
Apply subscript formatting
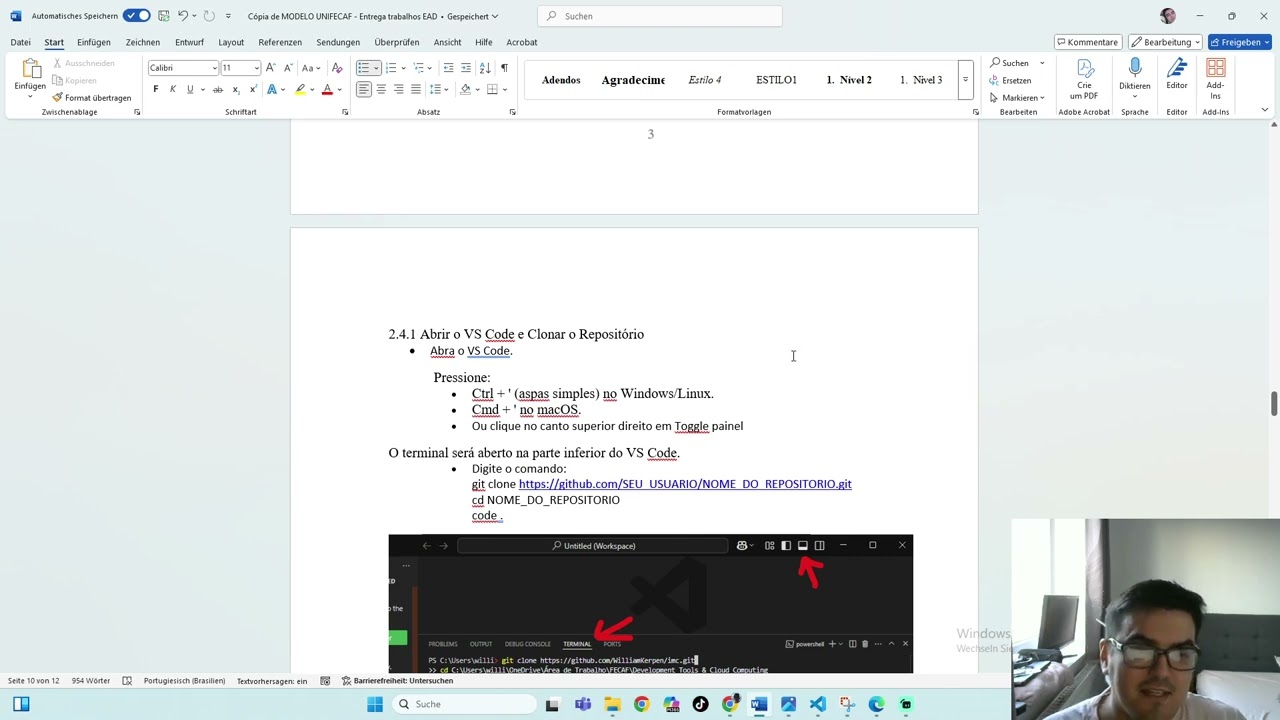pos(236,89)
